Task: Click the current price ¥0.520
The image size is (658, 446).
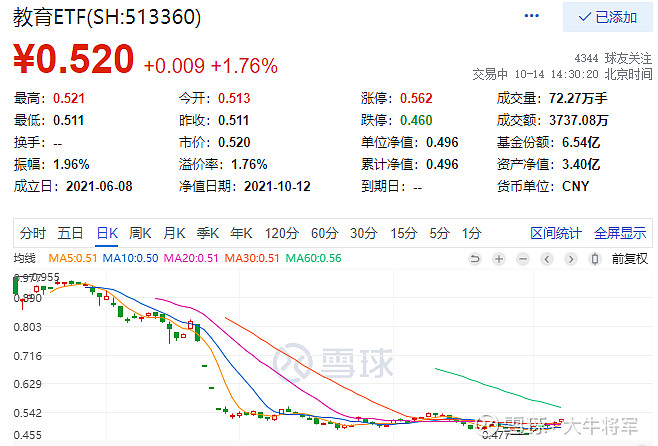Action: tap(73, 59)
